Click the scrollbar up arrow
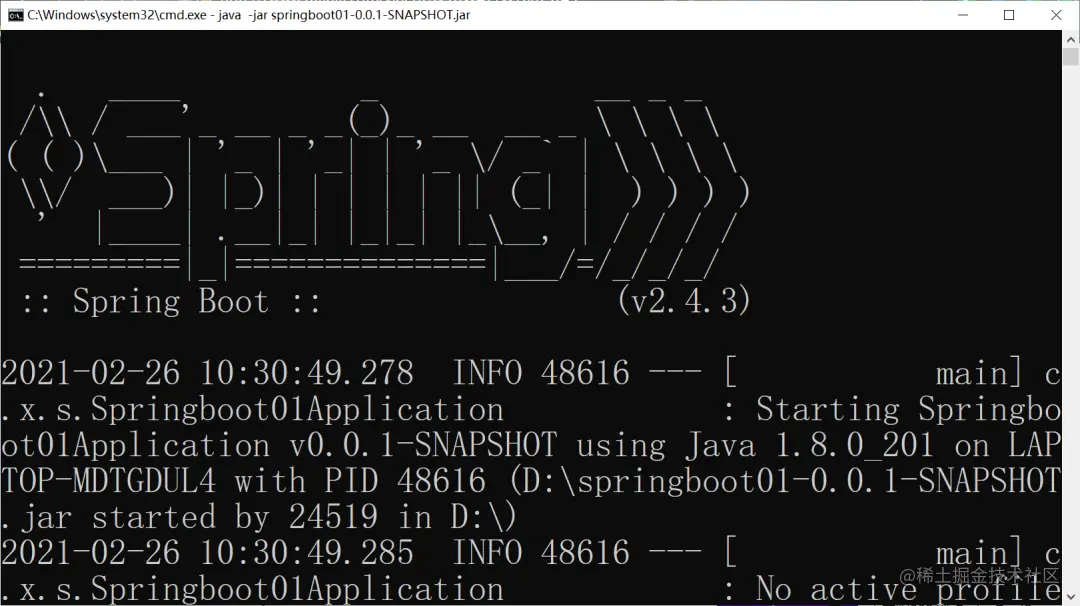 pyautogui.click(x=1070, y=39)
